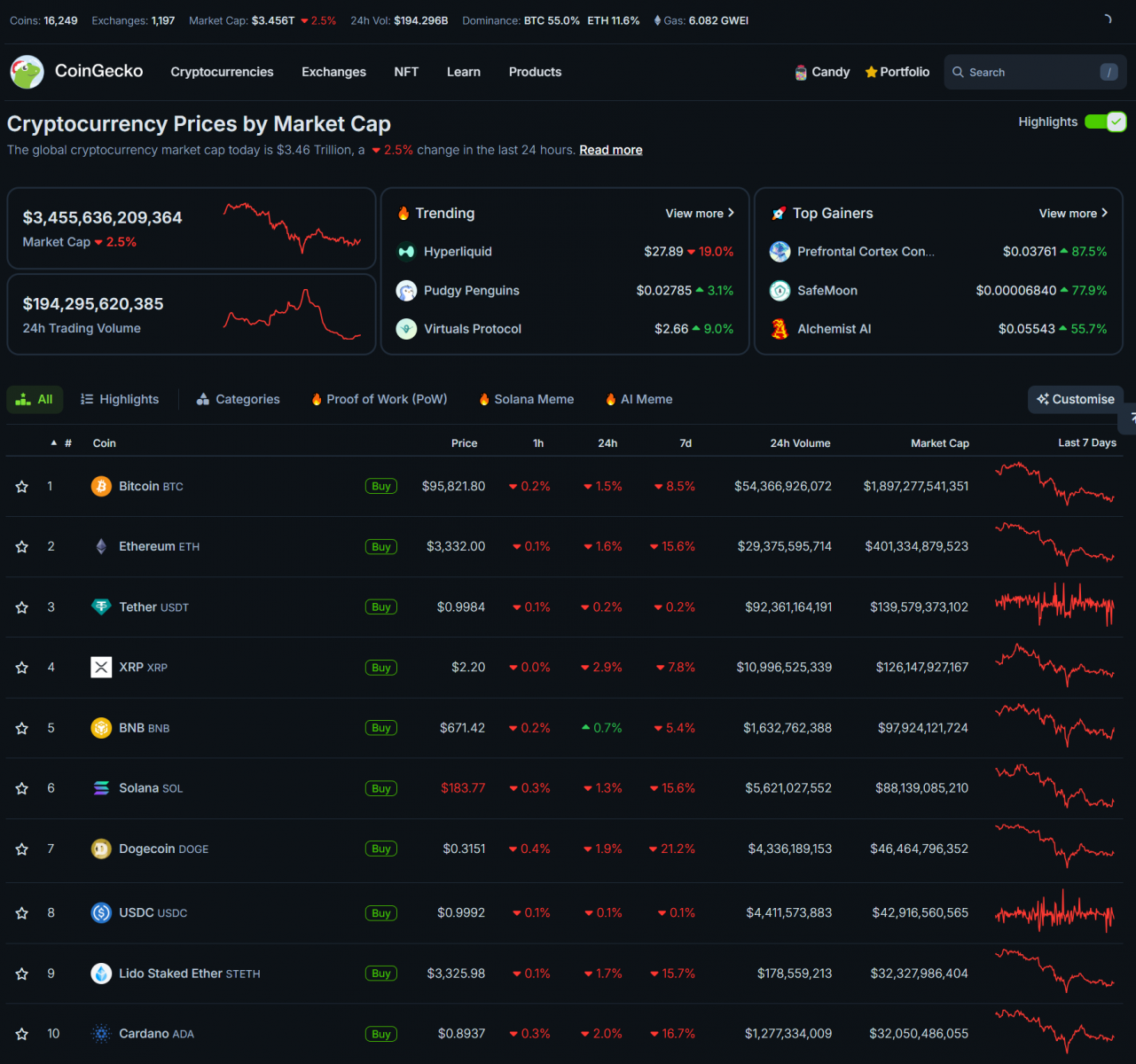Click the Solana coin icon

(101, 788)
